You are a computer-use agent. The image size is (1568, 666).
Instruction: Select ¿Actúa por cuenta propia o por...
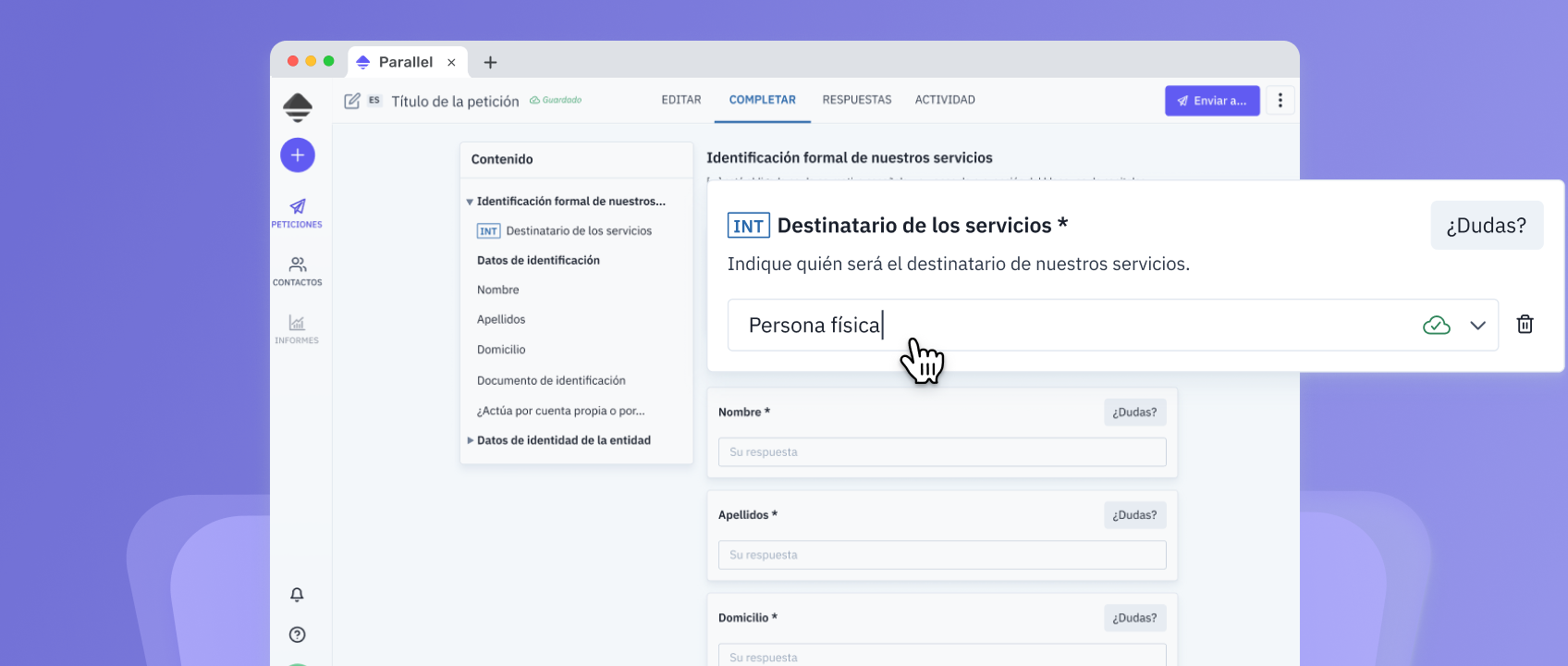[560, 411]
